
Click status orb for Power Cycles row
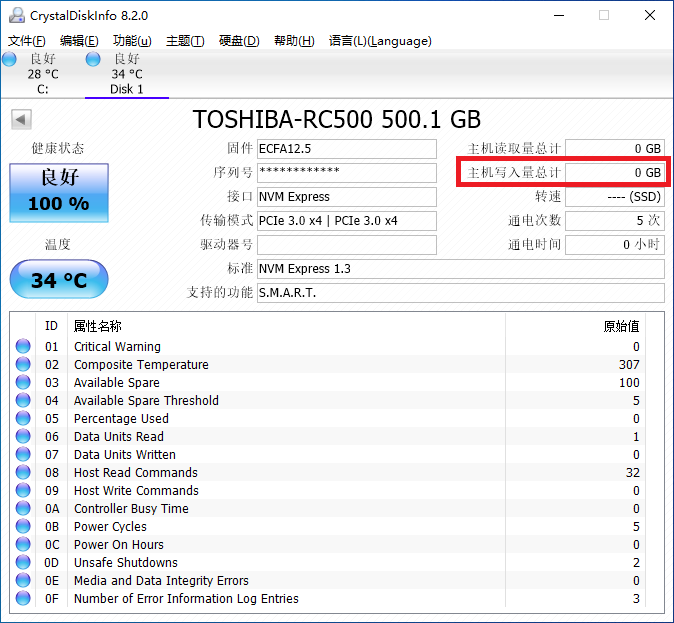coord(23,526)
